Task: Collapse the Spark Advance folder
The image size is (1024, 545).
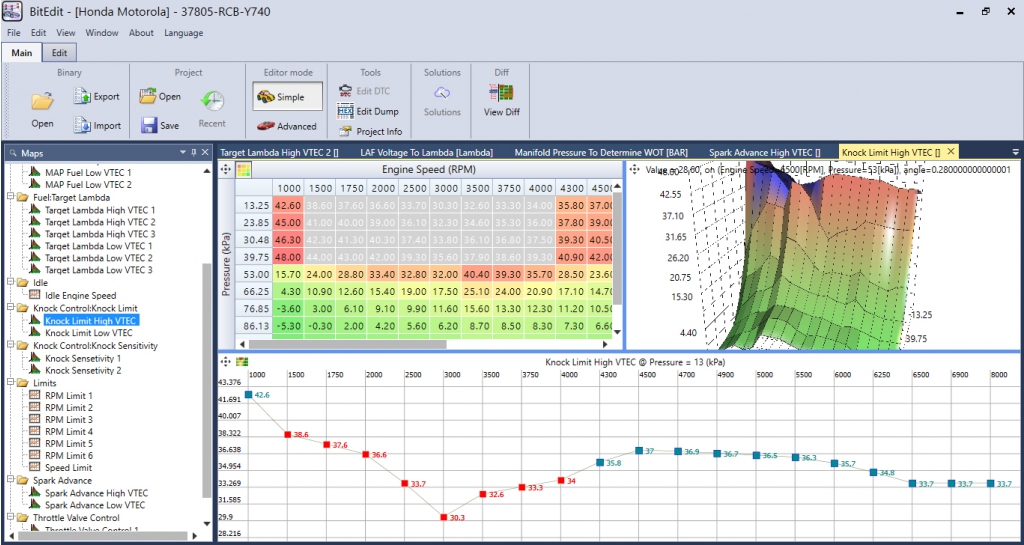Action: pyautogui.click(x=10, y=480)
